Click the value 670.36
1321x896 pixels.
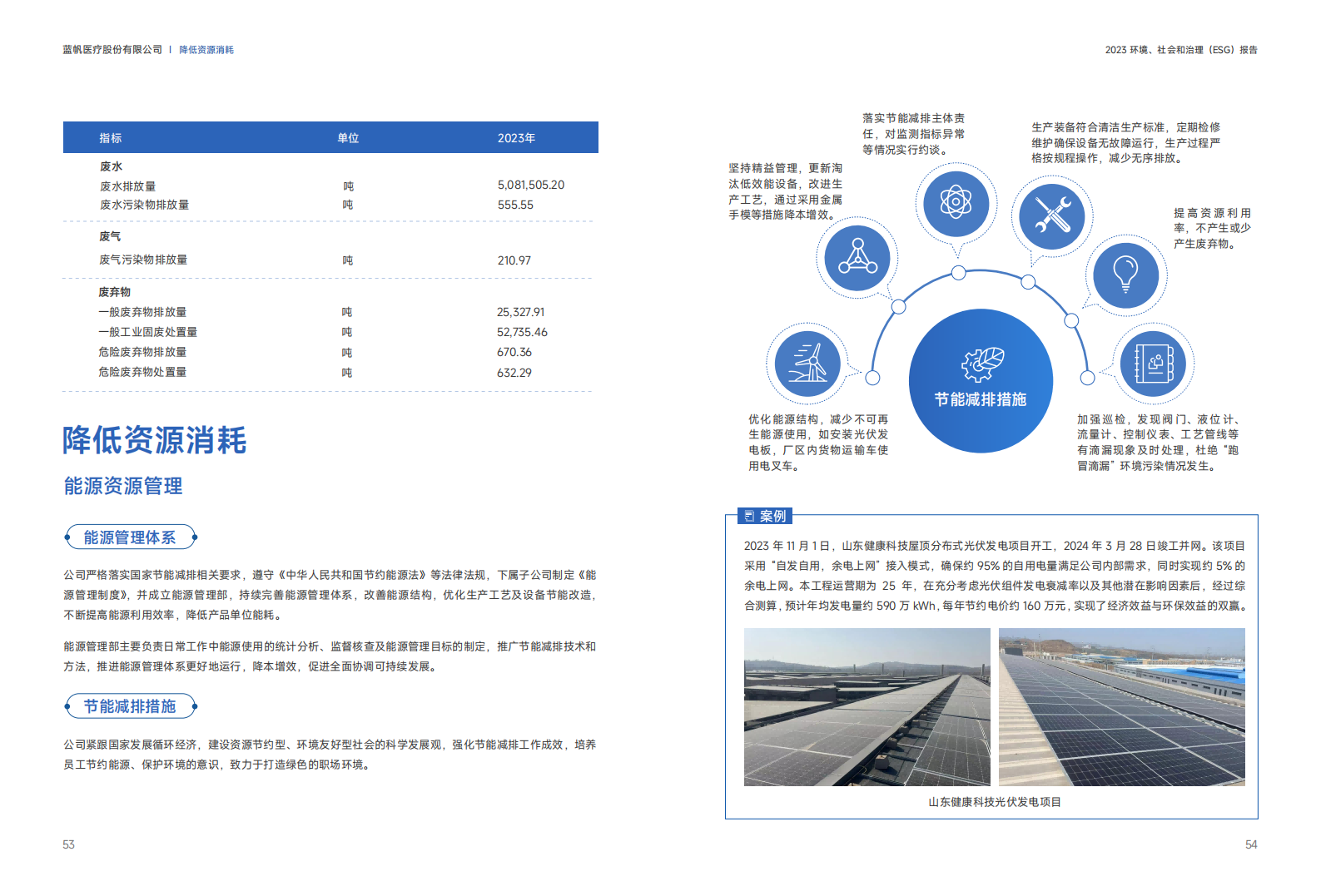pos(514,352)
